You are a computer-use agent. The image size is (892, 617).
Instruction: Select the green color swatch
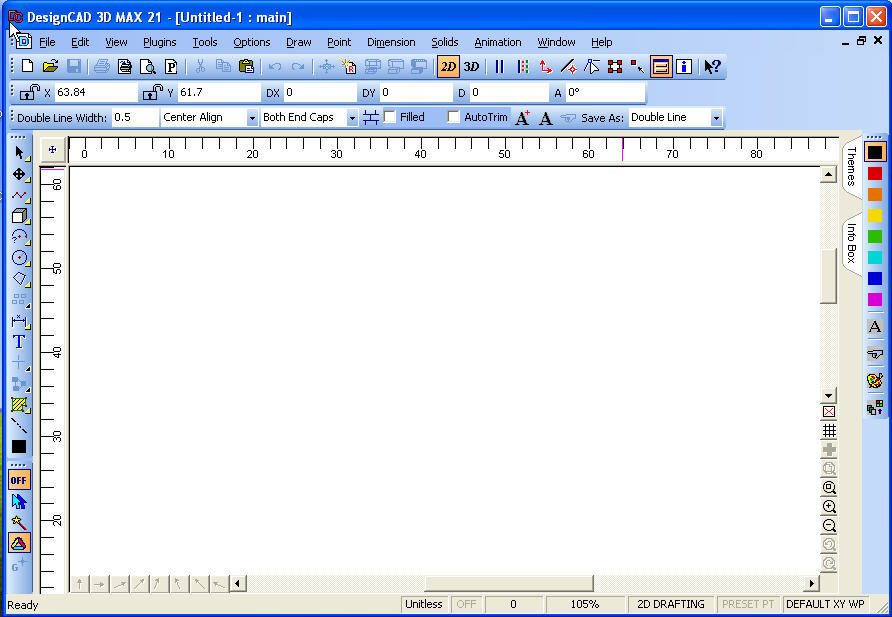875,236
